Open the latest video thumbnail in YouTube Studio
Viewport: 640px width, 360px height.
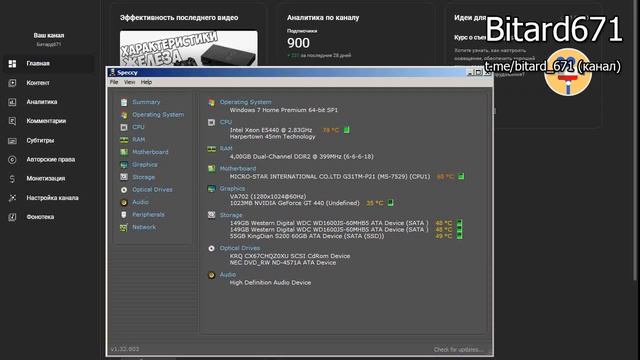pos(189,48)
